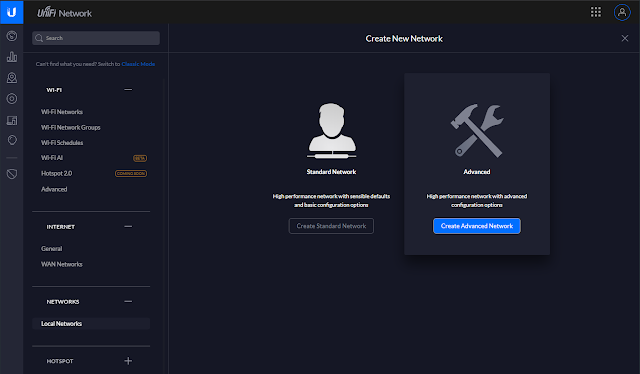
Task: Open the application grid switcher icon
Action: (x=596, y=12)
